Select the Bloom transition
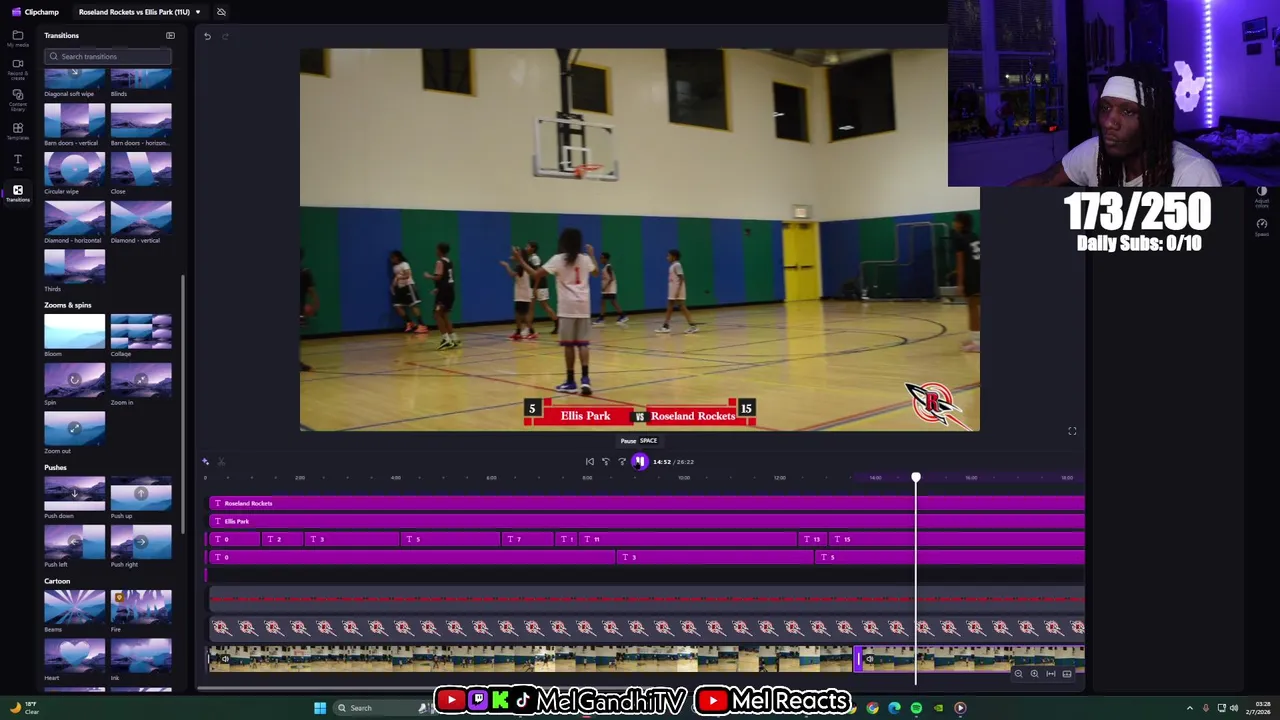 (x=74, y=331)
